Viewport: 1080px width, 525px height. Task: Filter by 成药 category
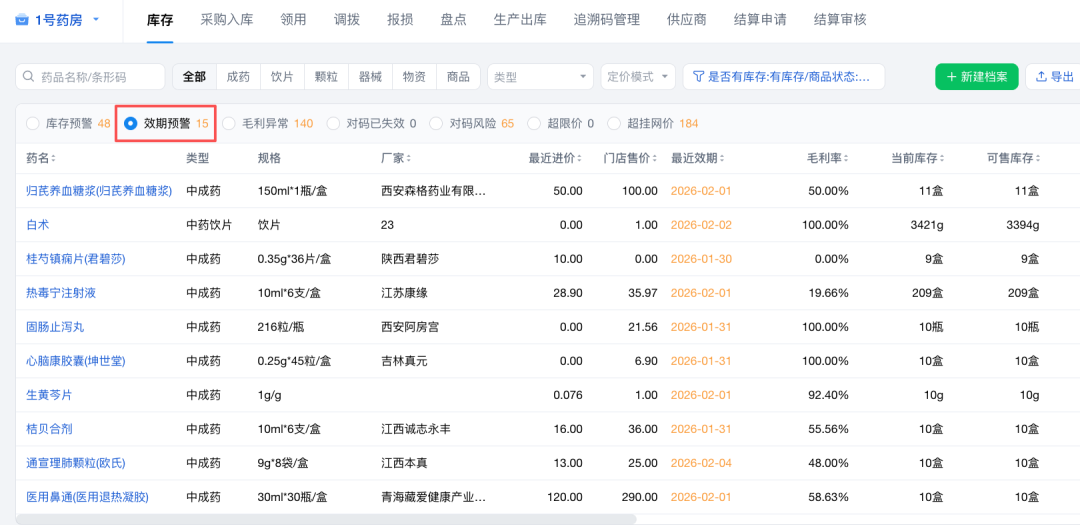point(238,76)
